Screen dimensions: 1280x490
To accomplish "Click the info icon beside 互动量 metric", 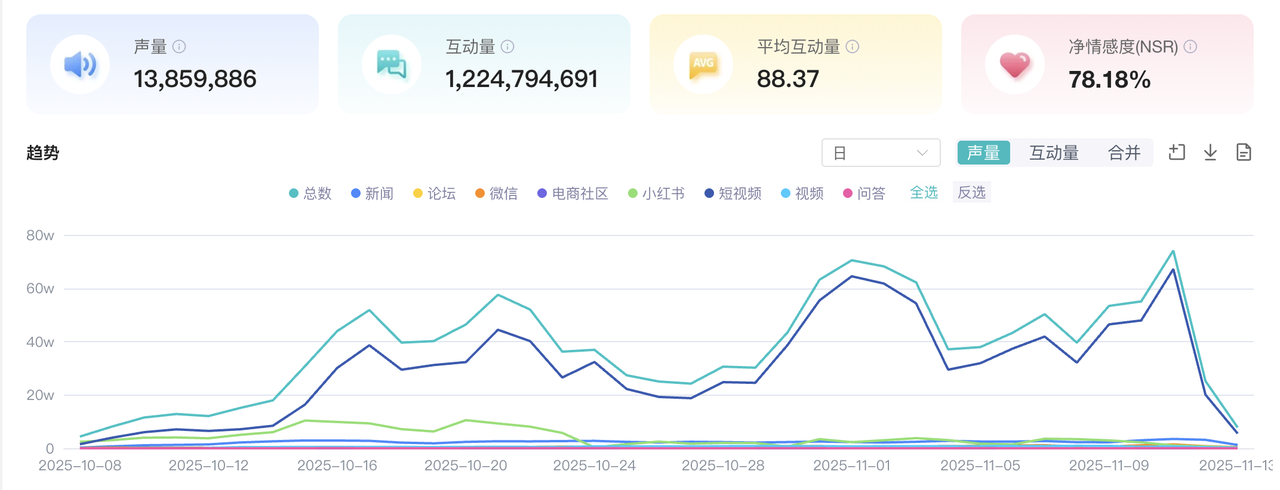I will [x=508, y=47].
